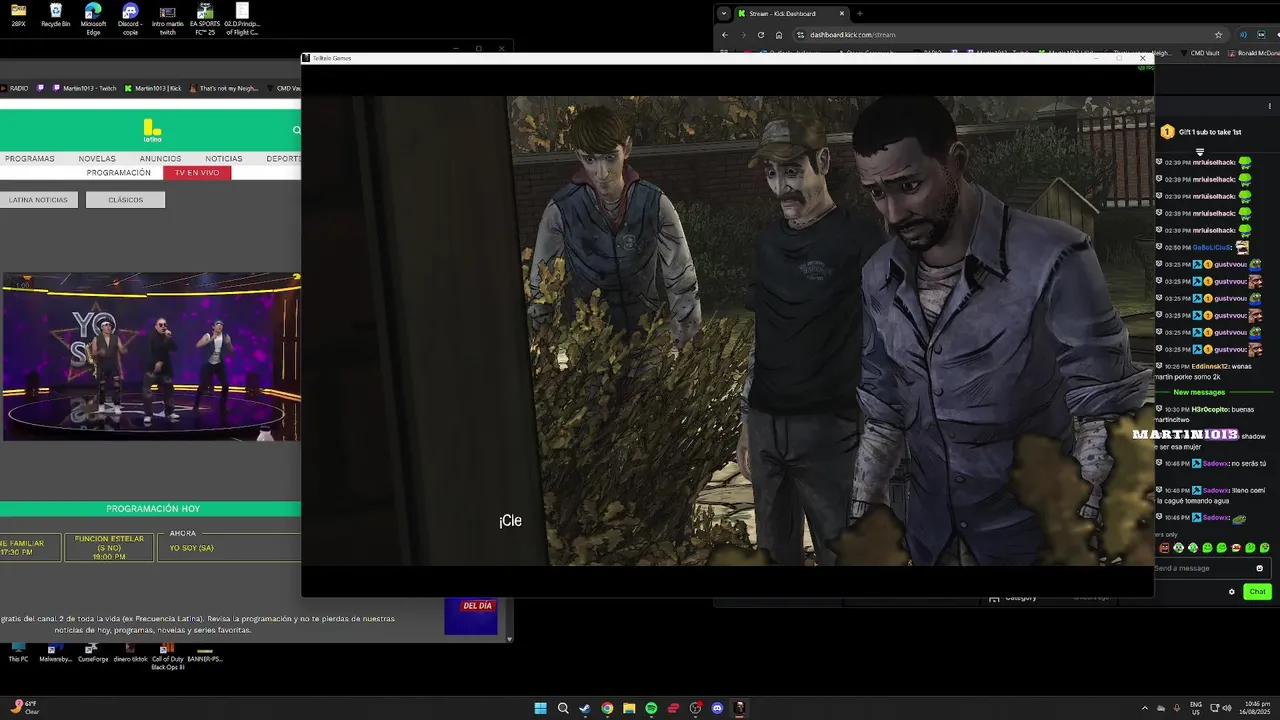Open the Recycle Bin desktop icon
The width and height of the screenshot is (1280, 720).
click(x=56, y=16)
